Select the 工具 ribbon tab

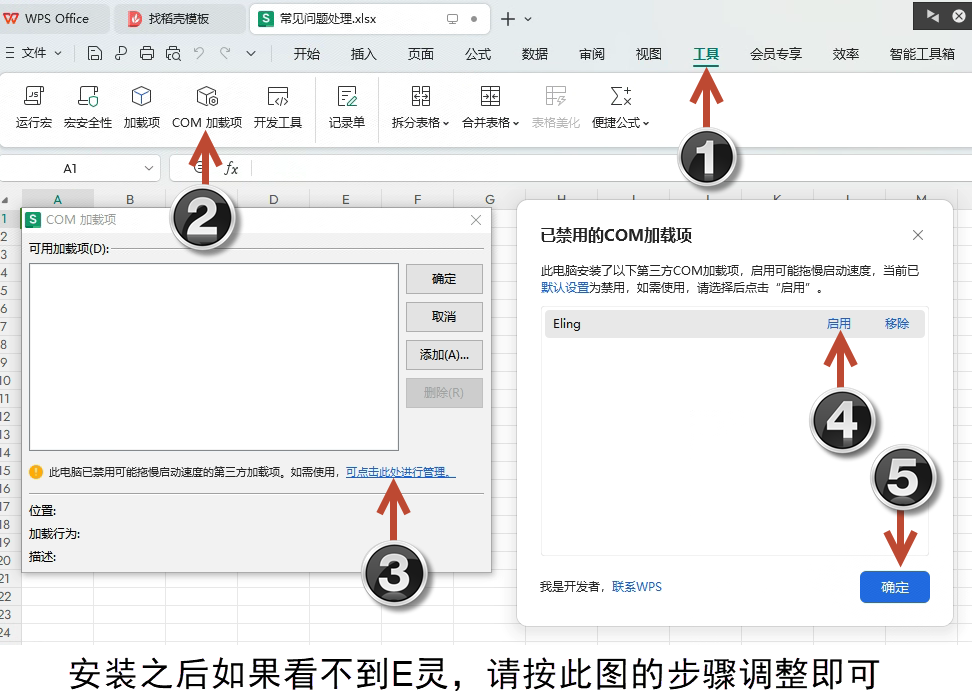coord(706,55)
